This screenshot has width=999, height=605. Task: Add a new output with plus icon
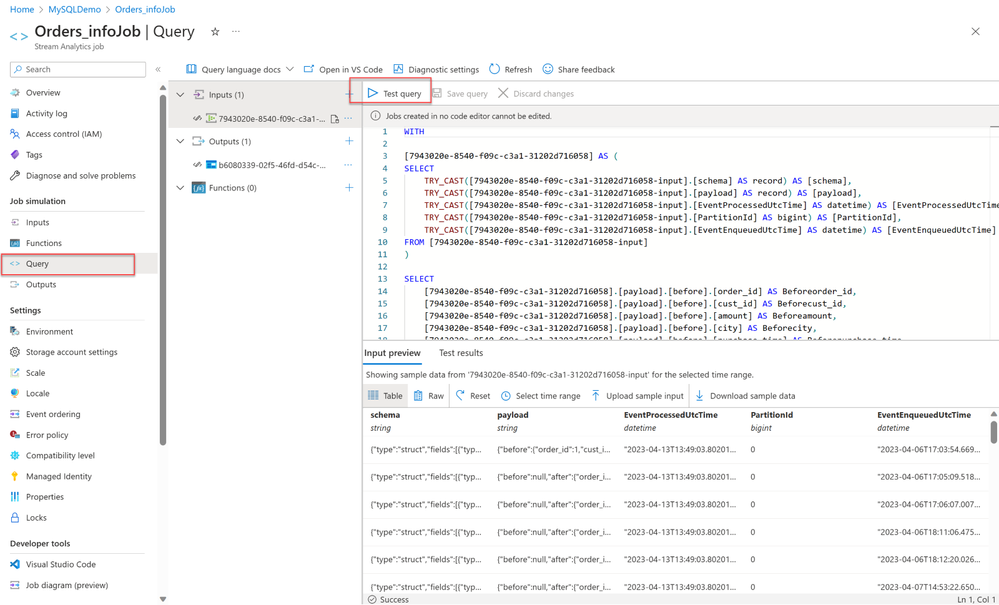[349, 141]
